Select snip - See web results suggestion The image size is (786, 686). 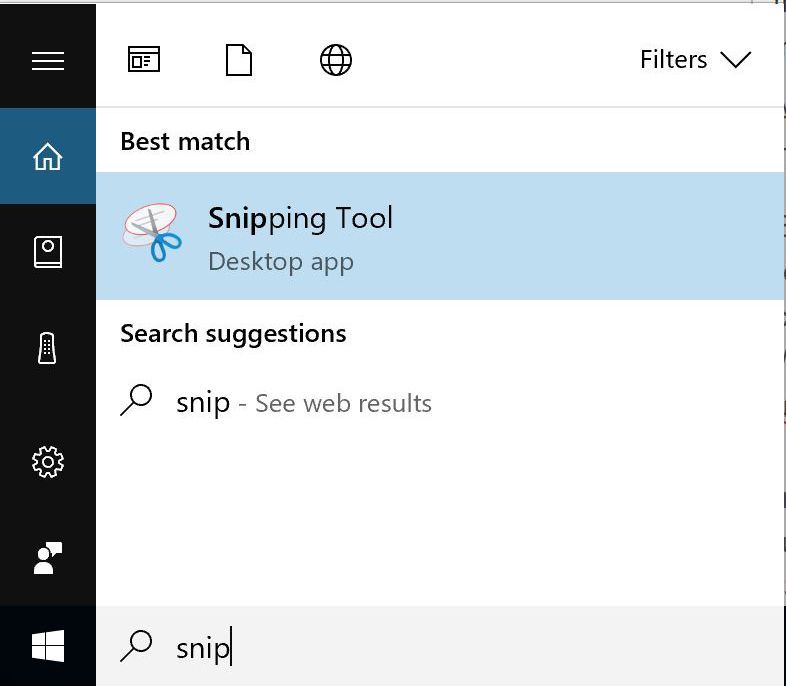tap(440, 403)
